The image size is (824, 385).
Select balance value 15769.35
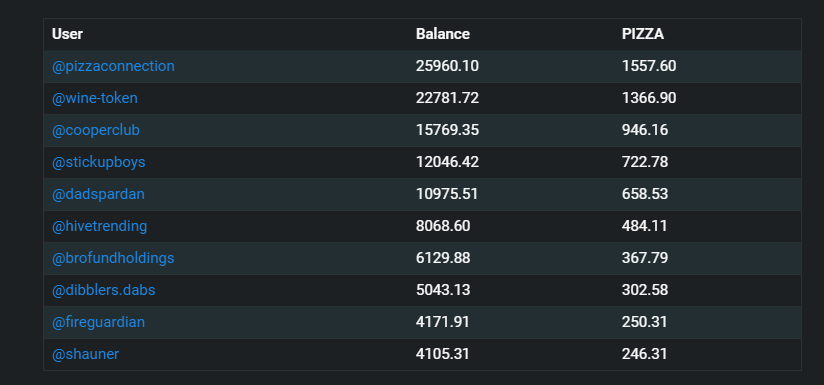pyautogui.click(x=447, y=130)
